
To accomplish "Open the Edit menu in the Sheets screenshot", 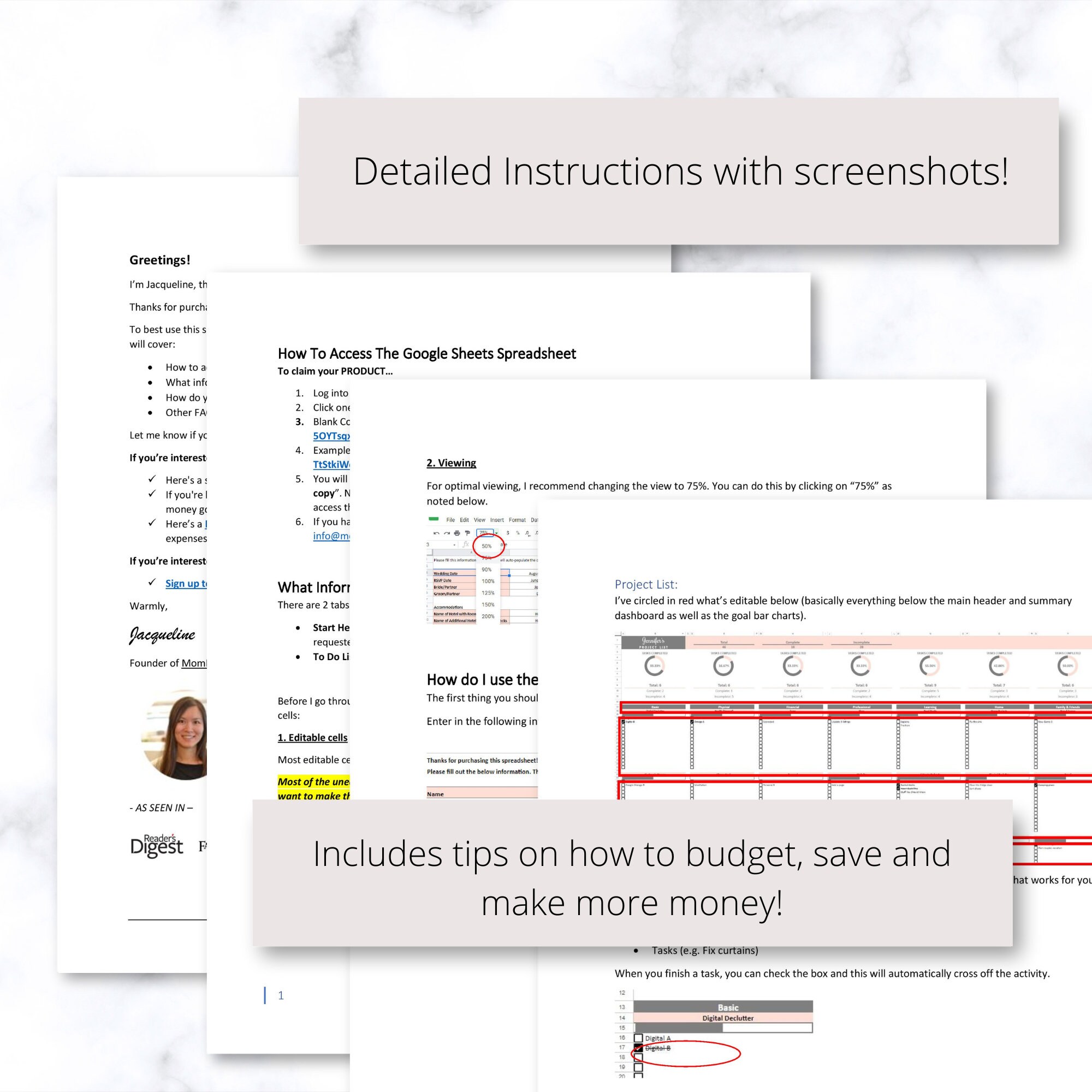I will coord(465,520).
